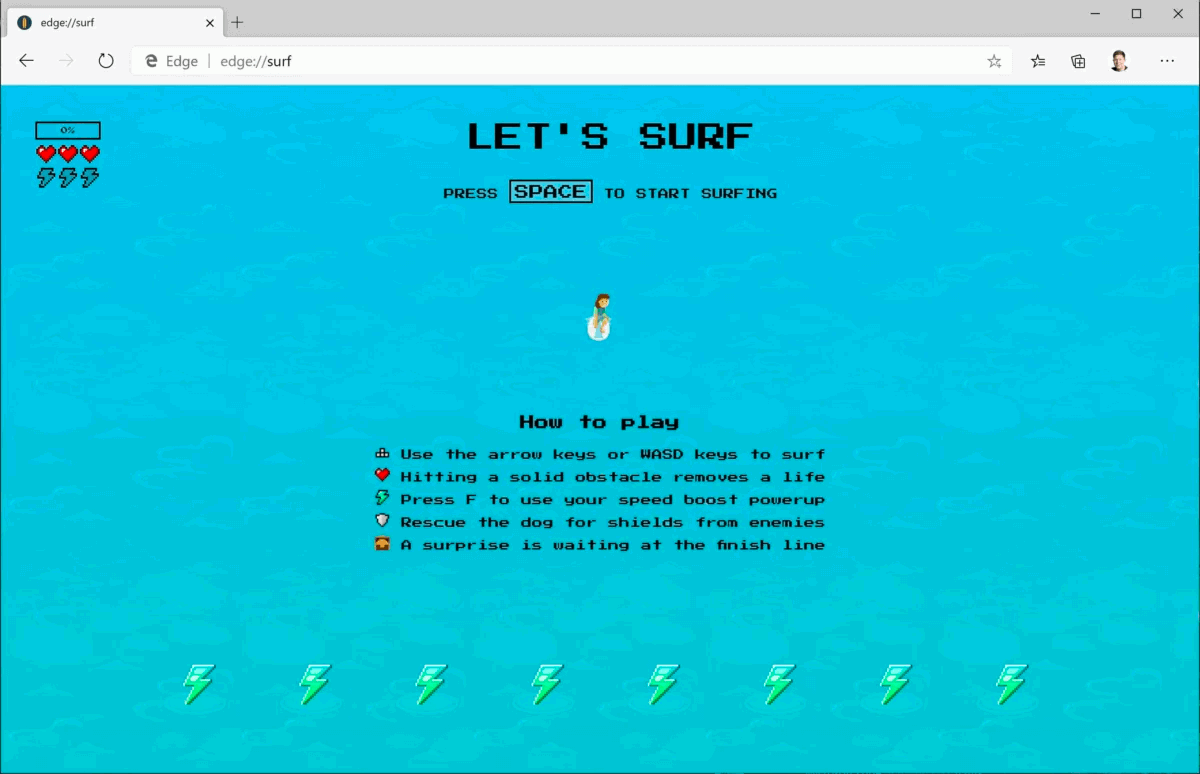The image size is (1200, 774).
Task: Click the page refresh button
Action: [106, 61]
